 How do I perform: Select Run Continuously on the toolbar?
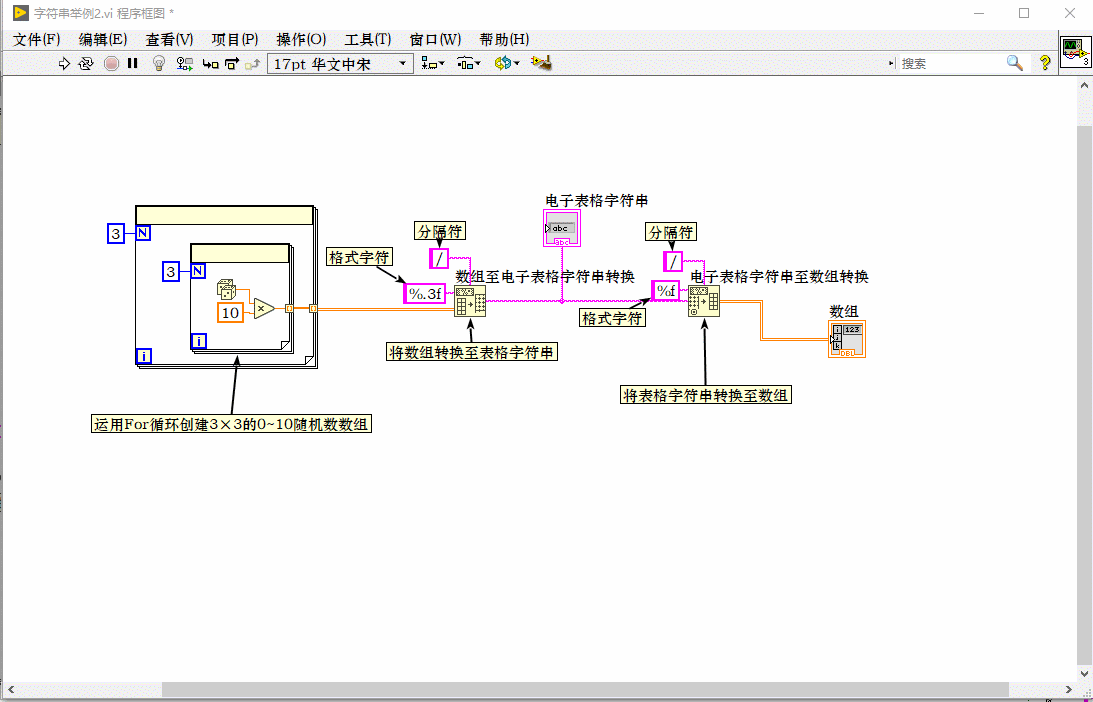[85, 63]
